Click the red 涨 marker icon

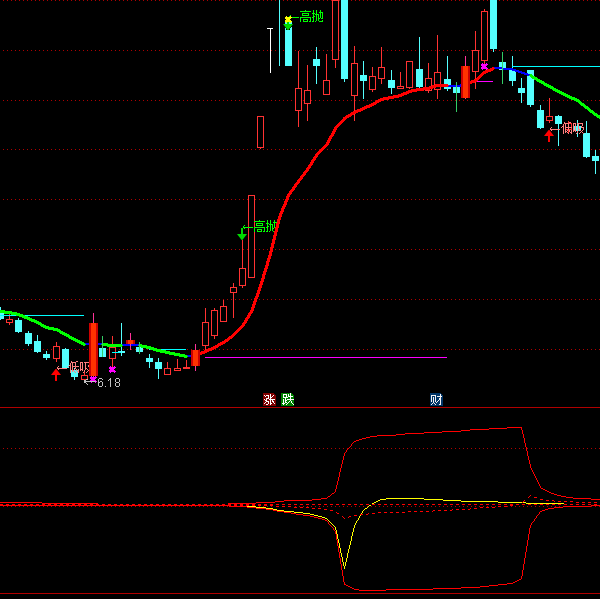click(x=269, y=400)
